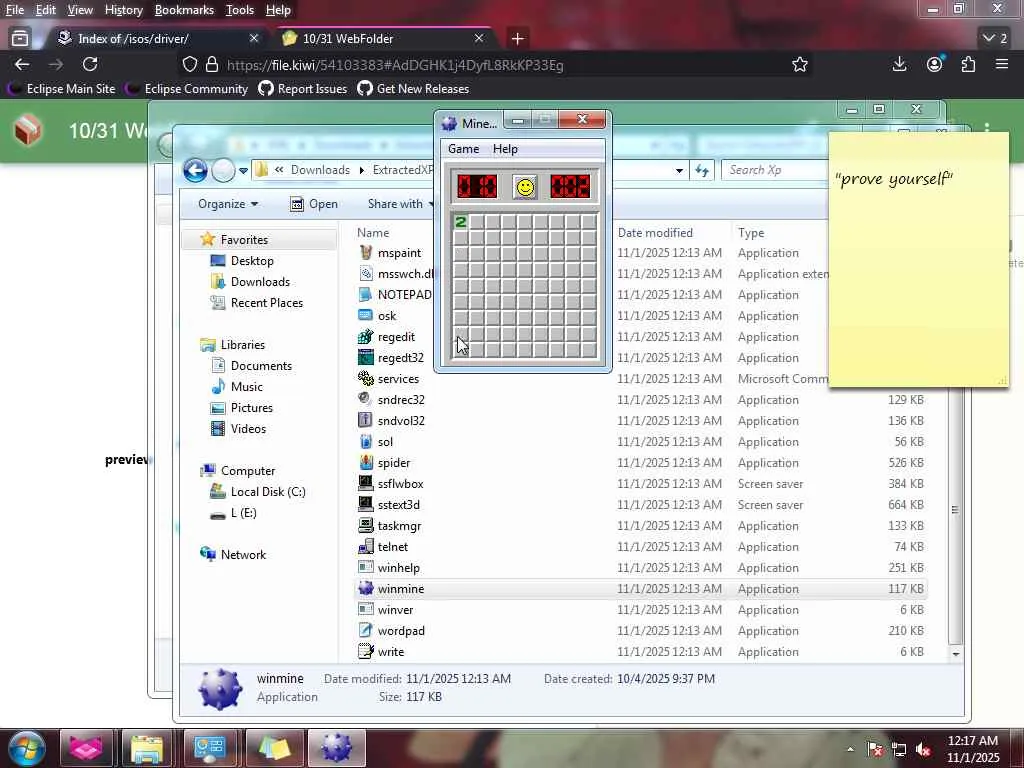Select the wordpad file icon
Image resolution: width=1024 pixels, height=768 pixels.
coord(366,630)
